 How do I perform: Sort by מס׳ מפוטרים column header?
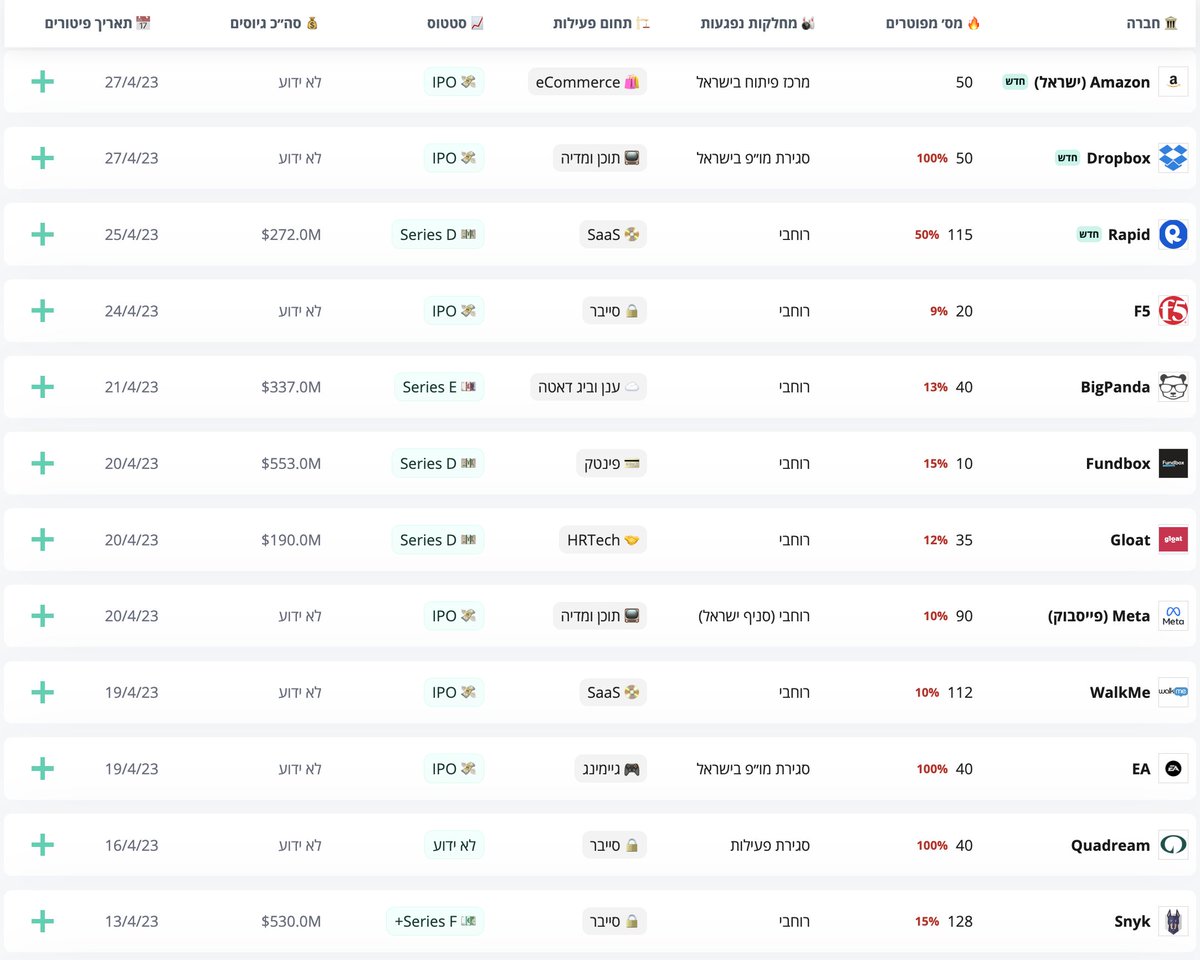pyautogui.click(x=933, y=22)
